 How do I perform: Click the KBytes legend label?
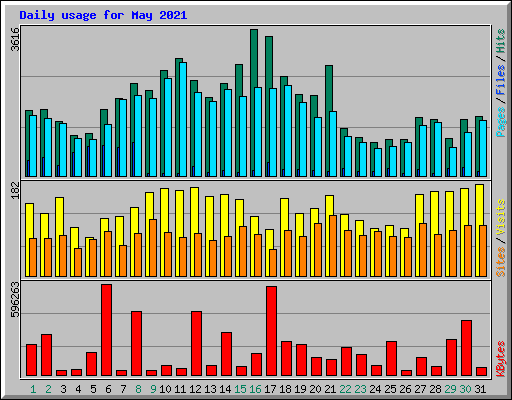click(501, 359)
